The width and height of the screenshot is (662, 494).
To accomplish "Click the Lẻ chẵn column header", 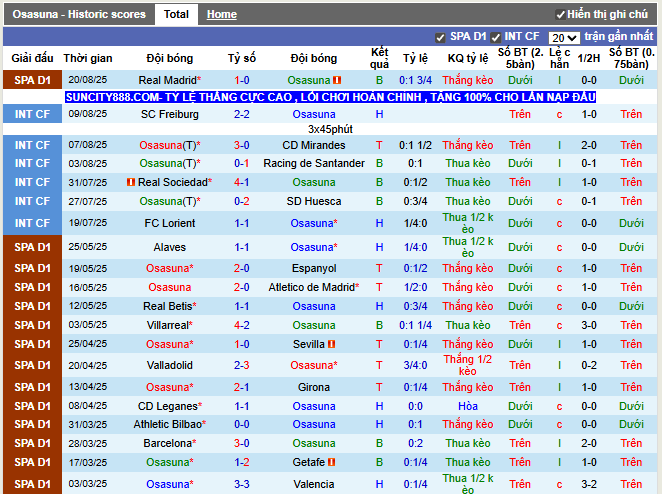I will pyautogui.click(x=559, y=58).
